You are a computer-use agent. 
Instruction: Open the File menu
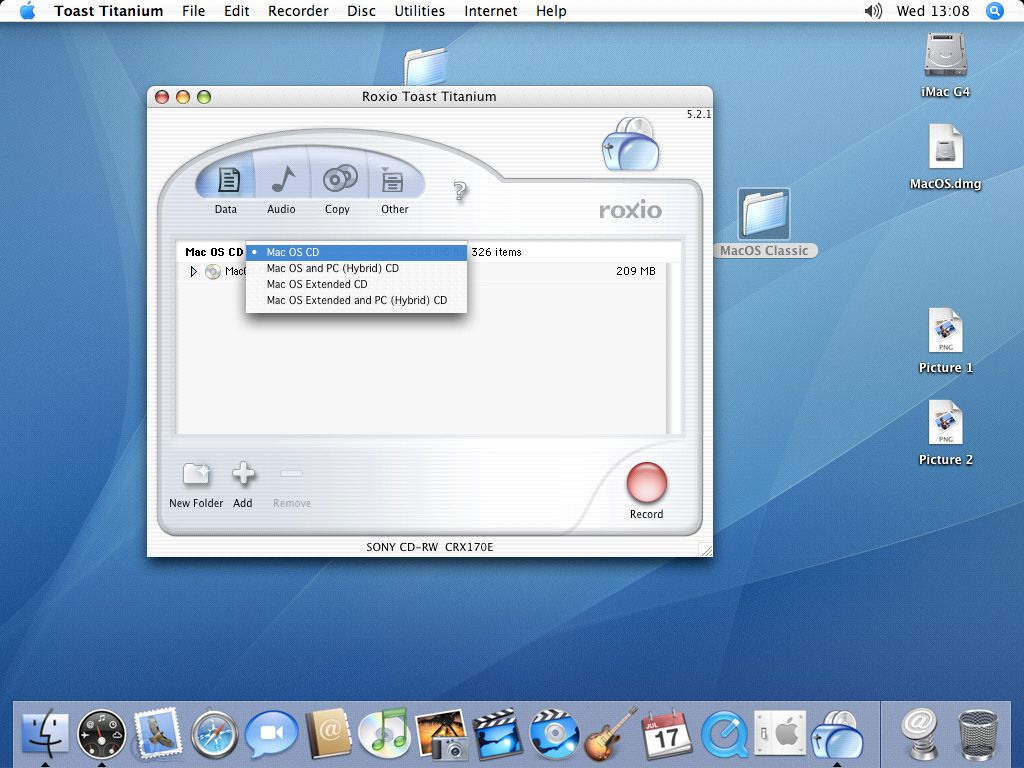[193, 11]
